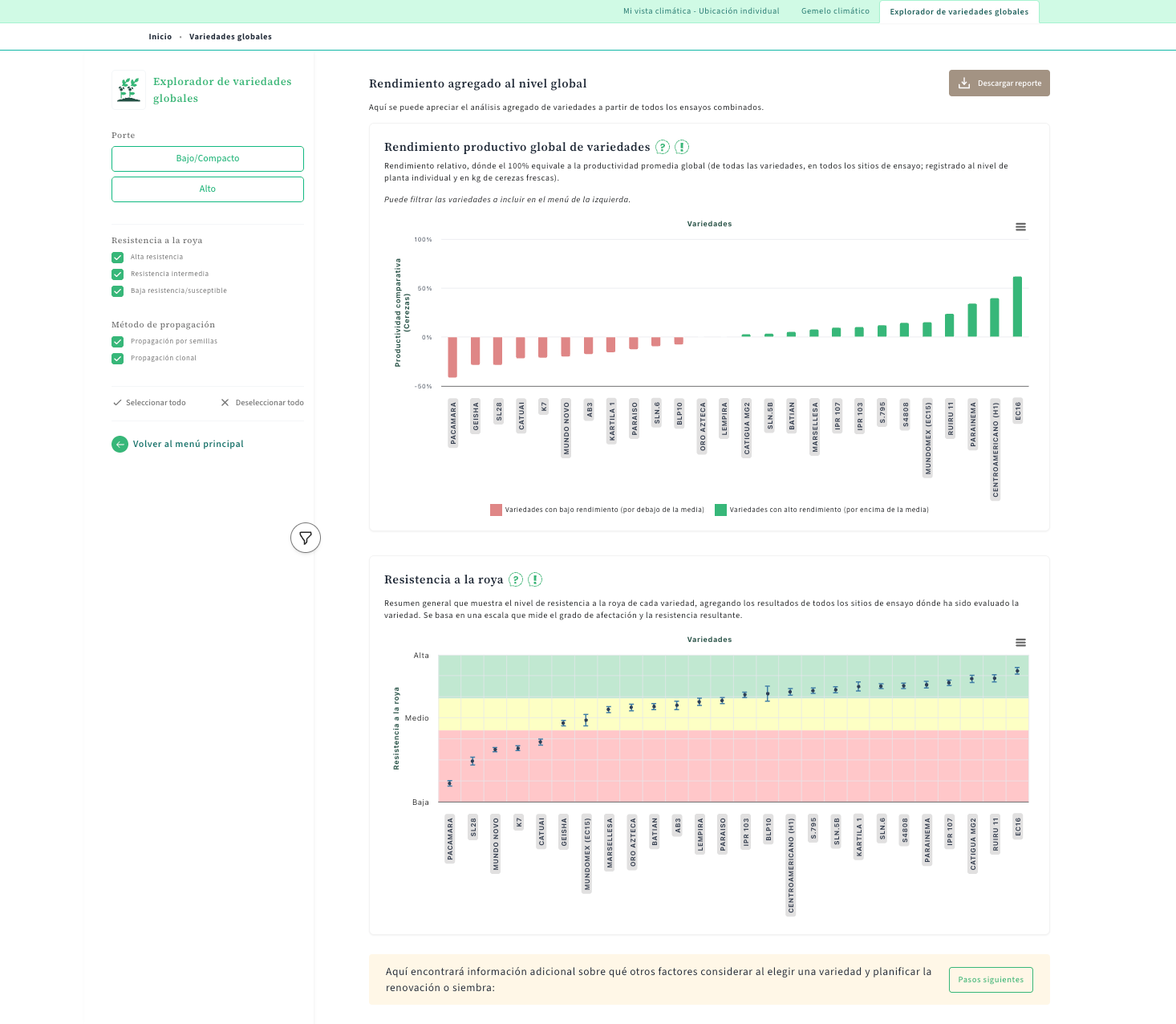
Task: Click the back arrow icon for main menu
Action: [120, 444]
